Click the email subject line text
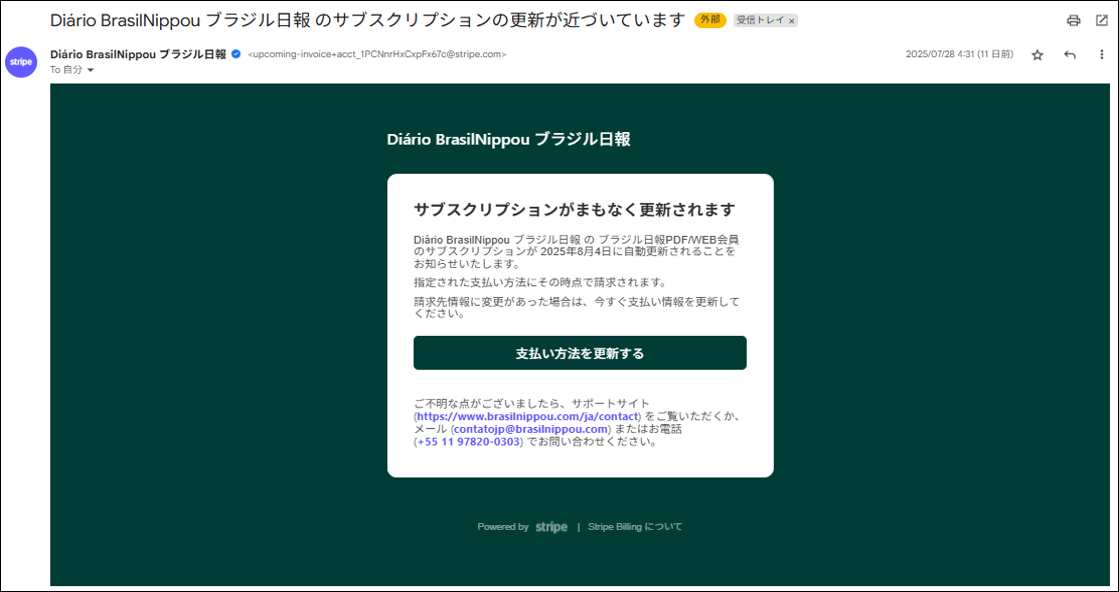Viewport: 1119px width, 592px height. (368, 21)
